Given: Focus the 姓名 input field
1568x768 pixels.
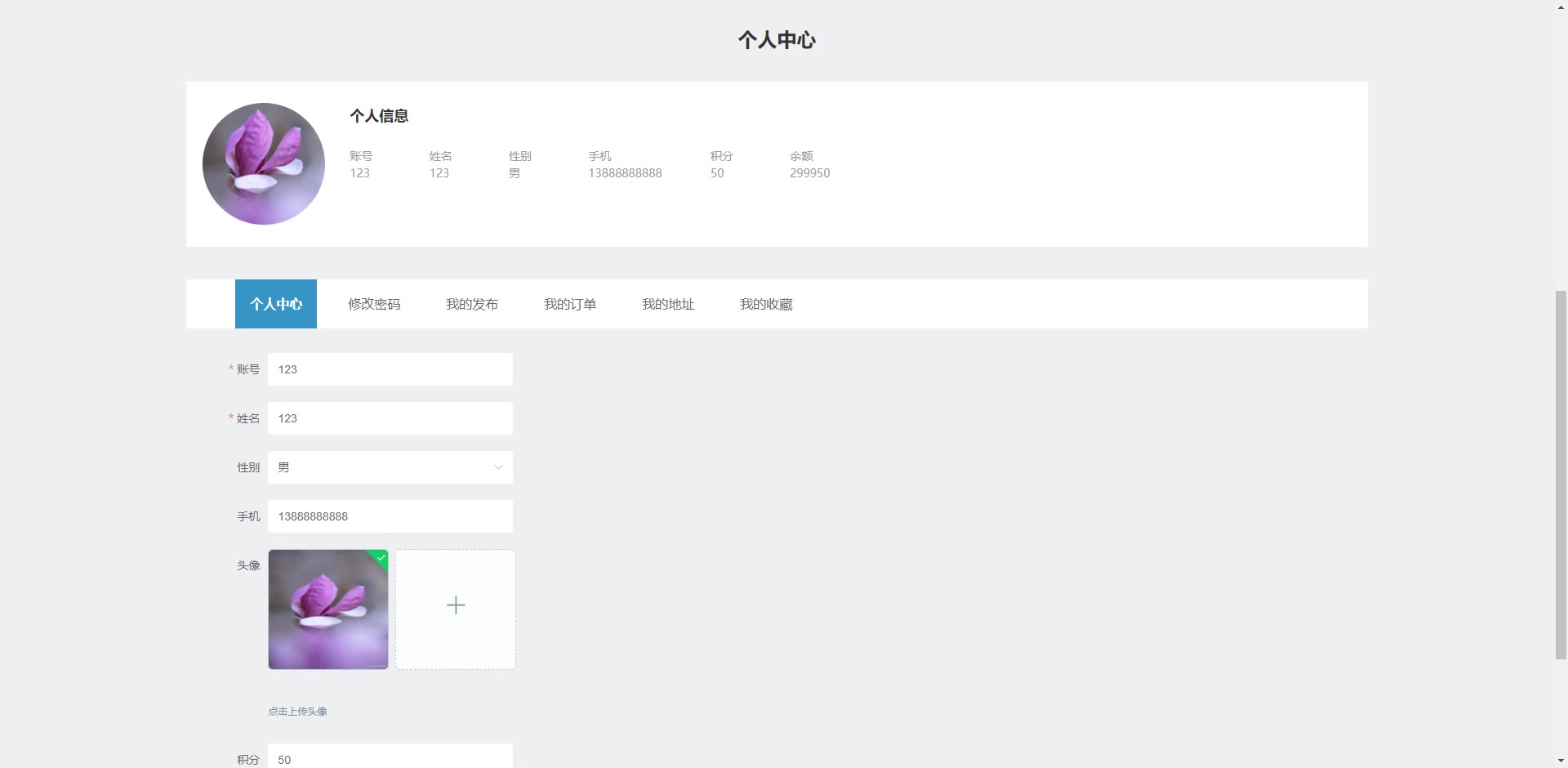Looking at the screenshot, I should click(x=390, y=418).
